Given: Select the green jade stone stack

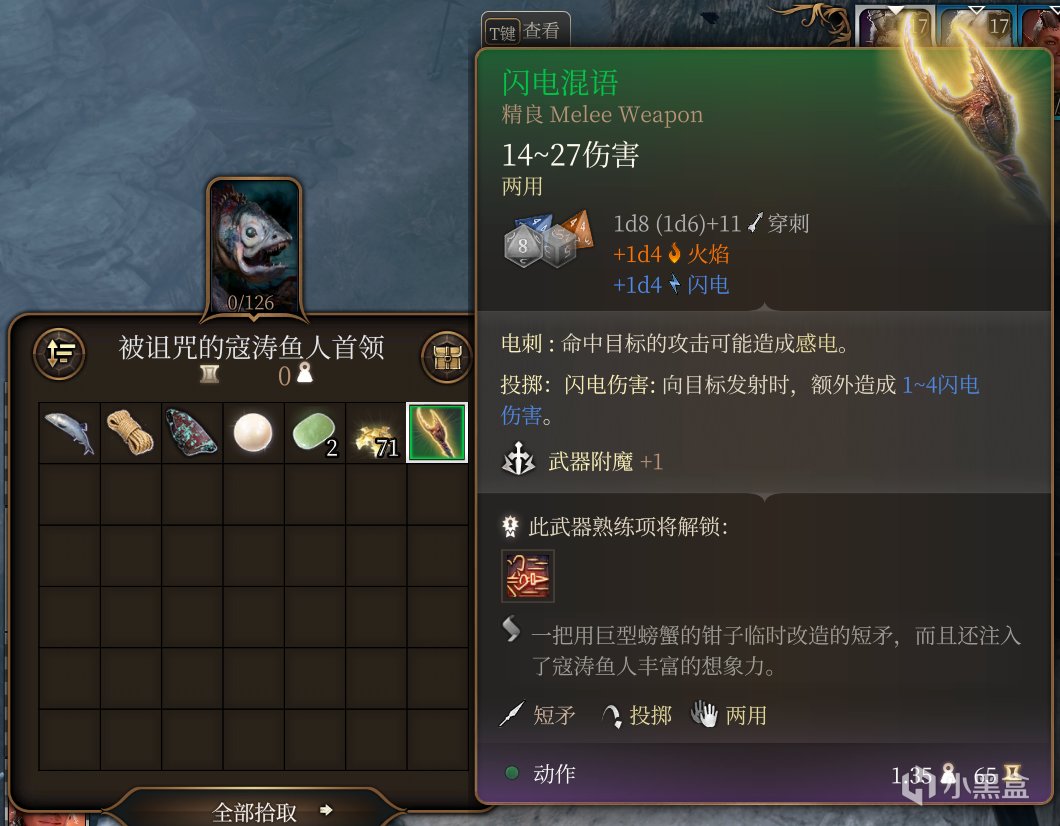Looking at the screenshot, I should 314,433.
